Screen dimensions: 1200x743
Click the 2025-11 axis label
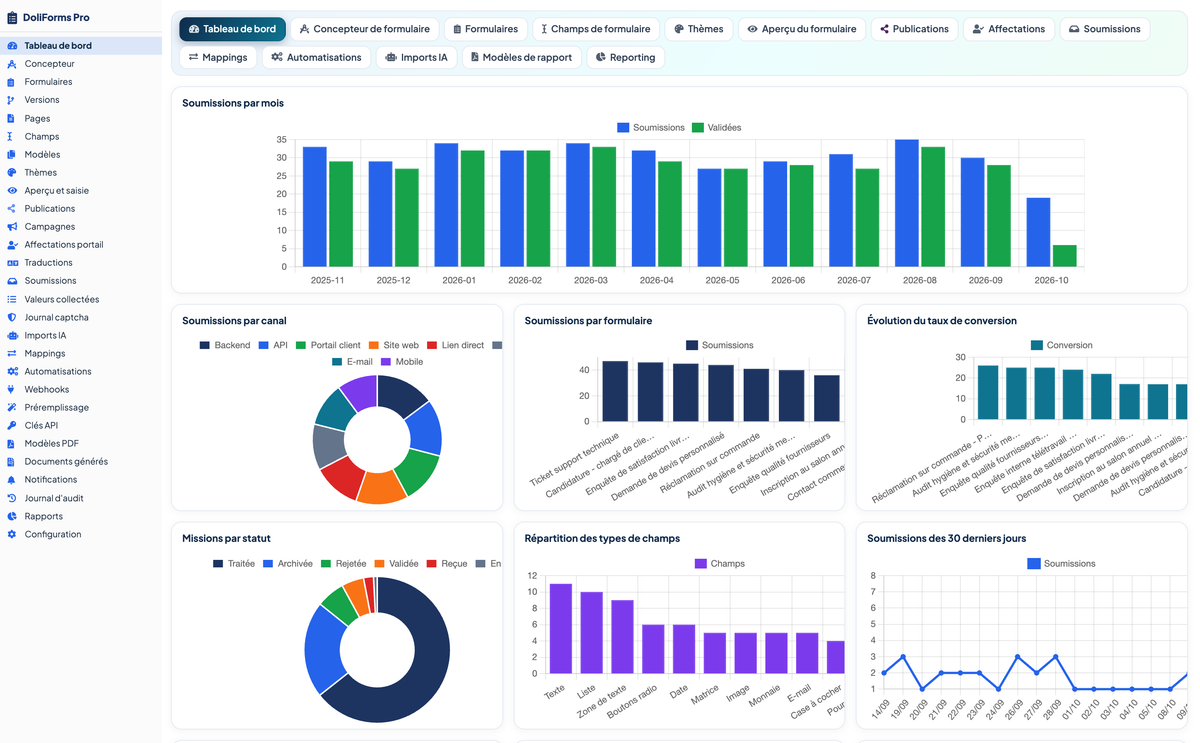coord(327,281)
